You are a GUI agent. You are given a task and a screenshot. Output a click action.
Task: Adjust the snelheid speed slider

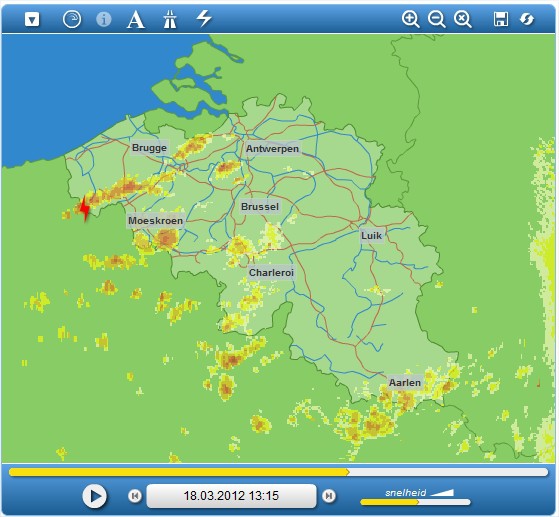pos(415,502)
